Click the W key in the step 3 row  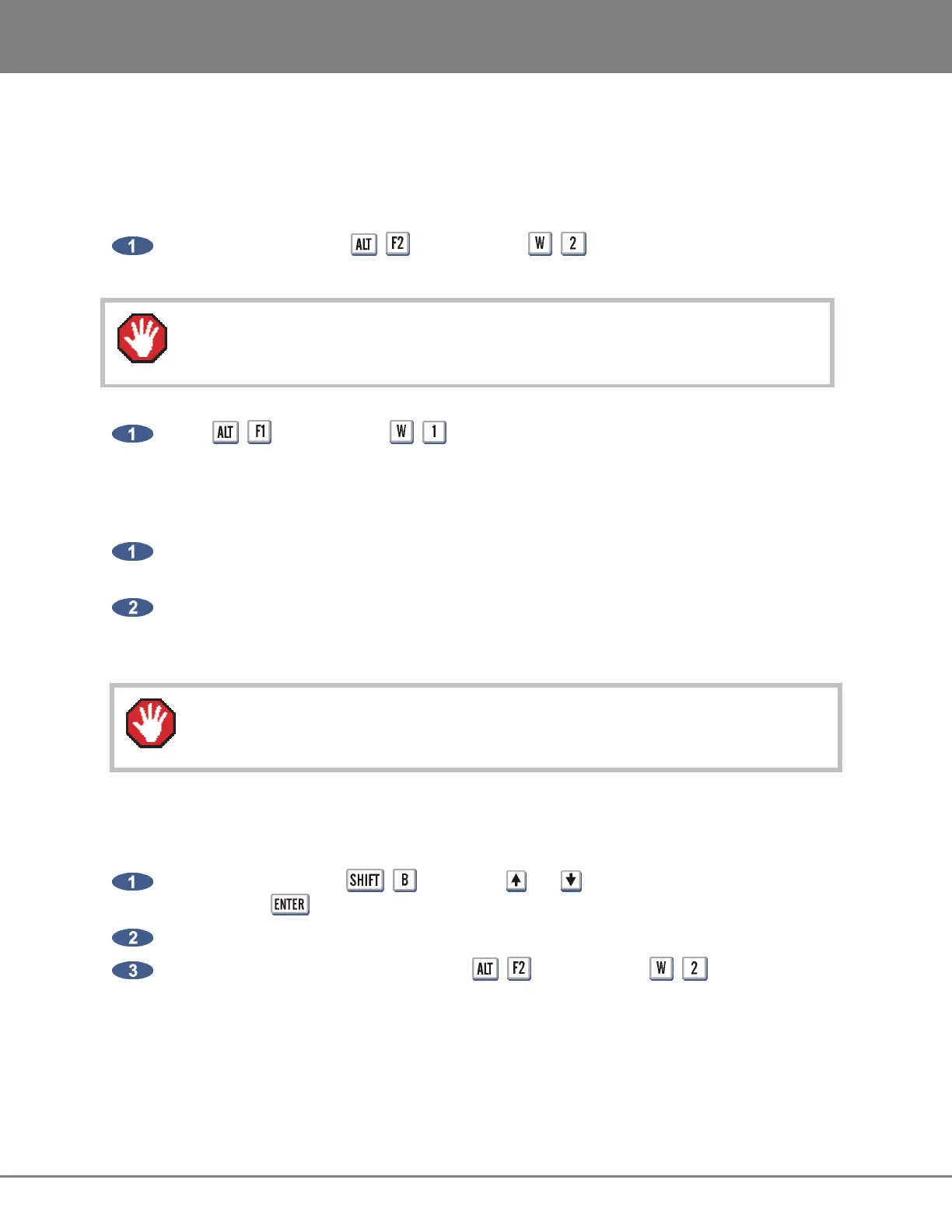coord(661,968)
